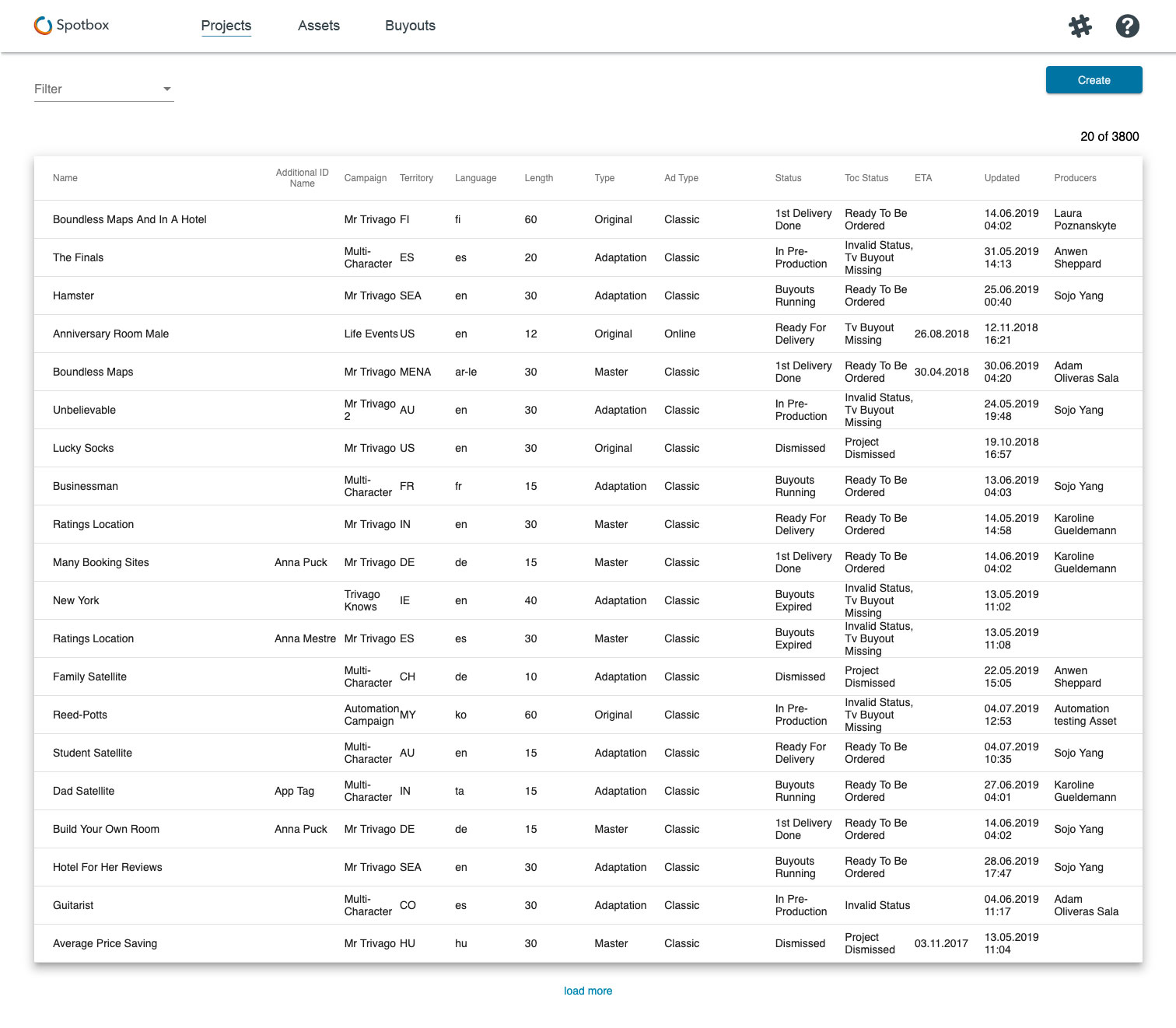Open the Buyouts section
1176x1028 pixels.
(410, 25)
